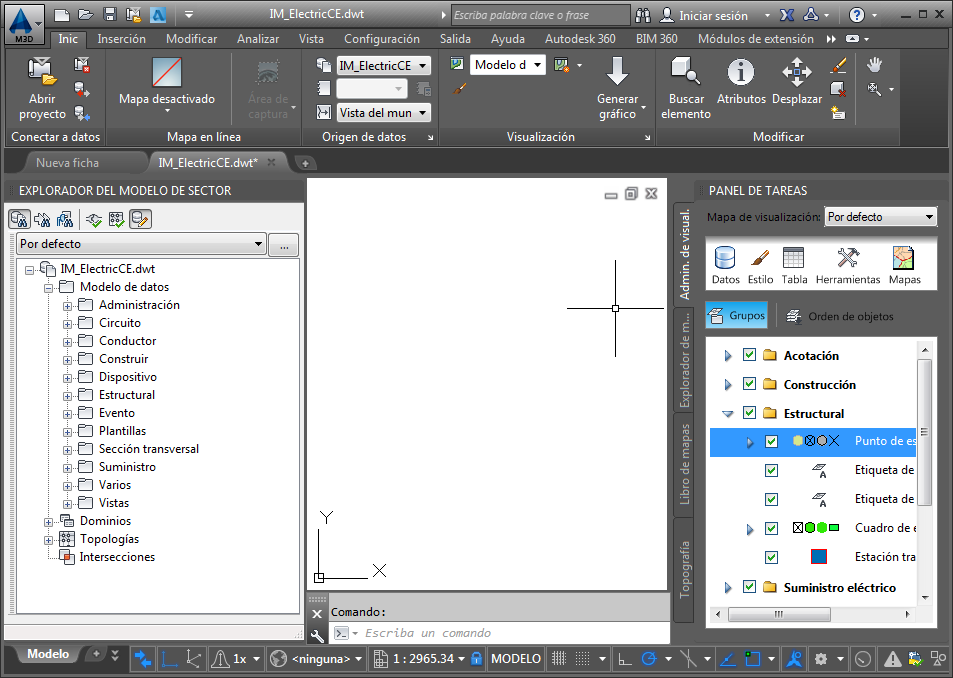Click the lock icon in the status bar
953x678 pixels.
click(x=476, y=659)
